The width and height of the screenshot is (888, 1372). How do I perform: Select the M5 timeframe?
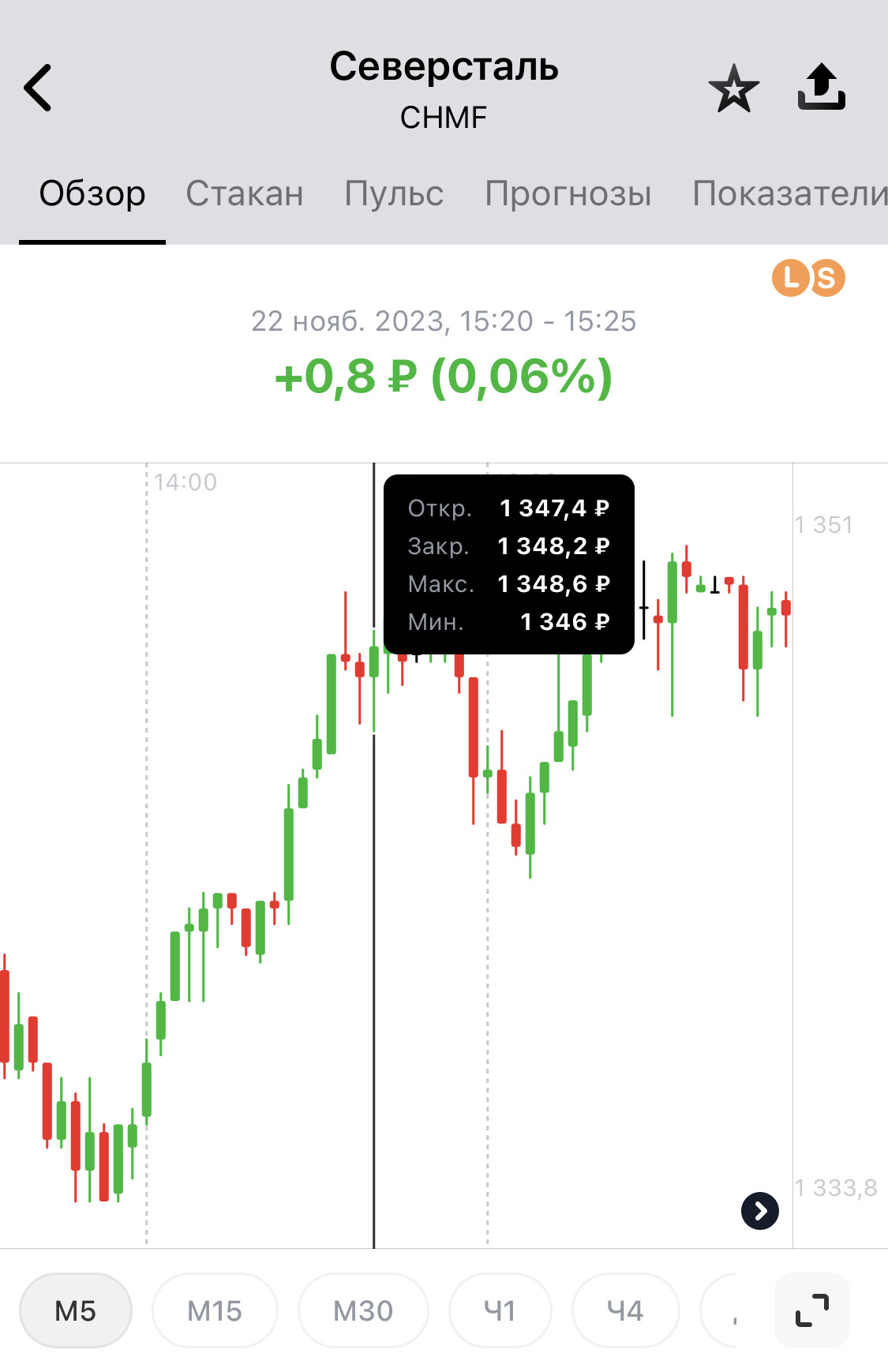coord(76,1310)
